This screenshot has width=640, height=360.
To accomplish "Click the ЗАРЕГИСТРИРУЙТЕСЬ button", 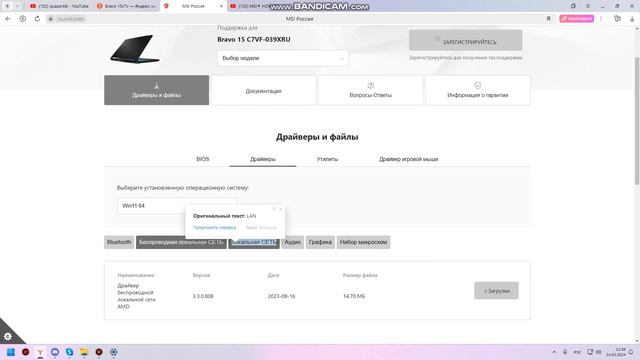I will click(465, 40).
